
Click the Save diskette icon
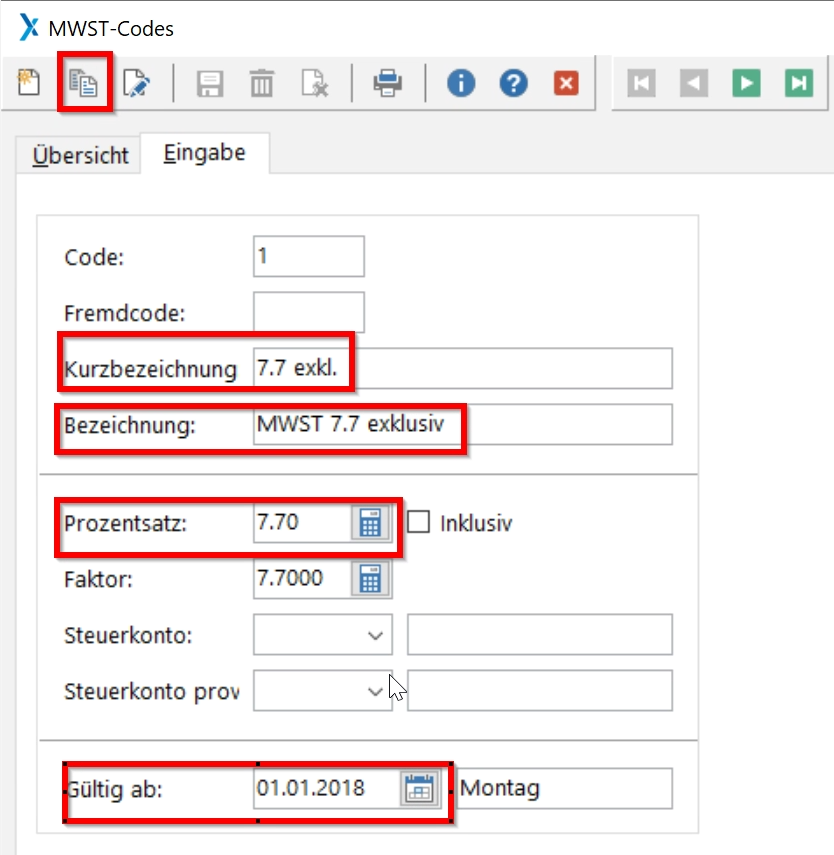pos(209,83)
